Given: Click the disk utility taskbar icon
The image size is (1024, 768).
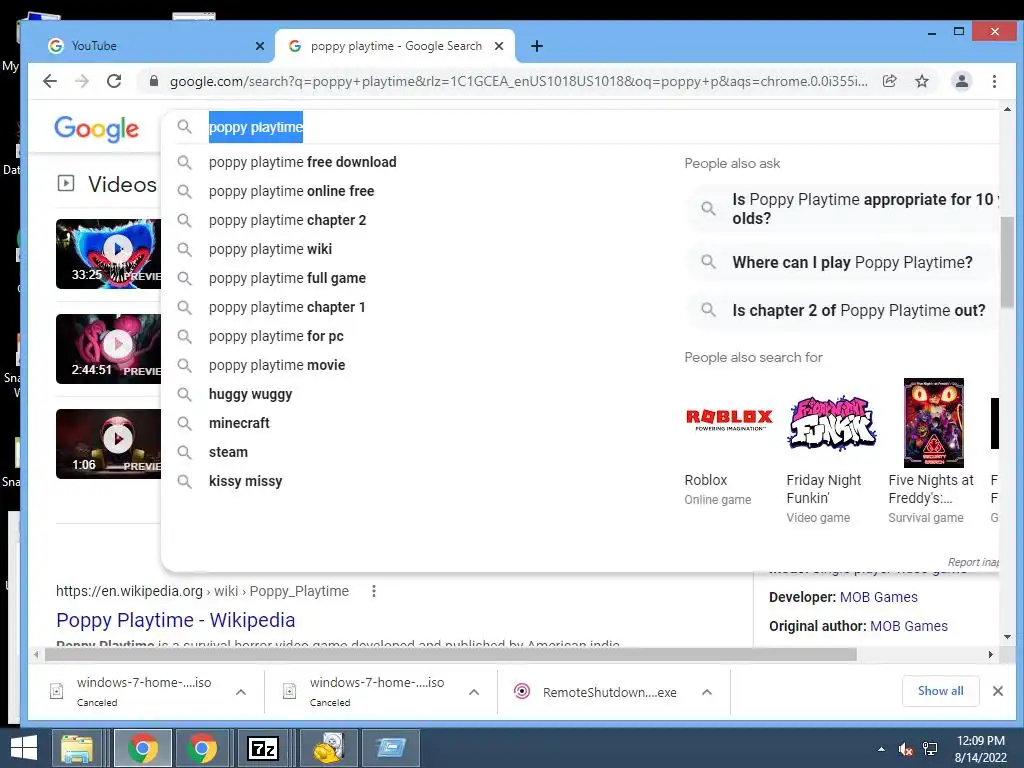Looking at the screenshot, I should (328, 748).
